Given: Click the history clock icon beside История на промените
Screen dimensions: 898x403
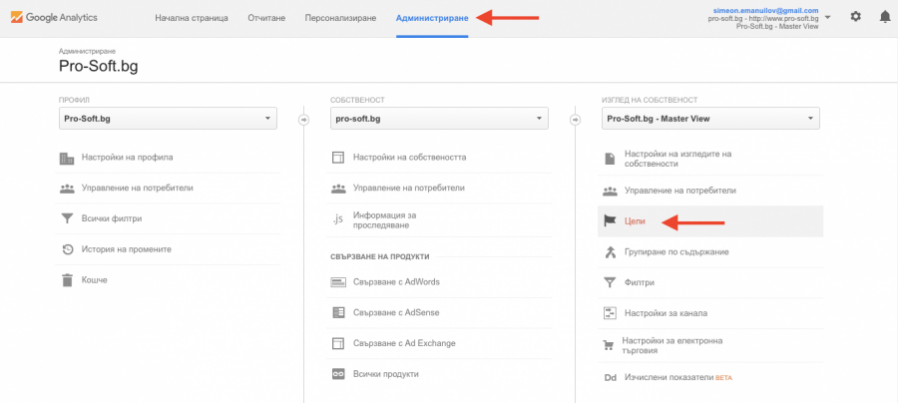Looking at the screenshot, I should point(67,250).
